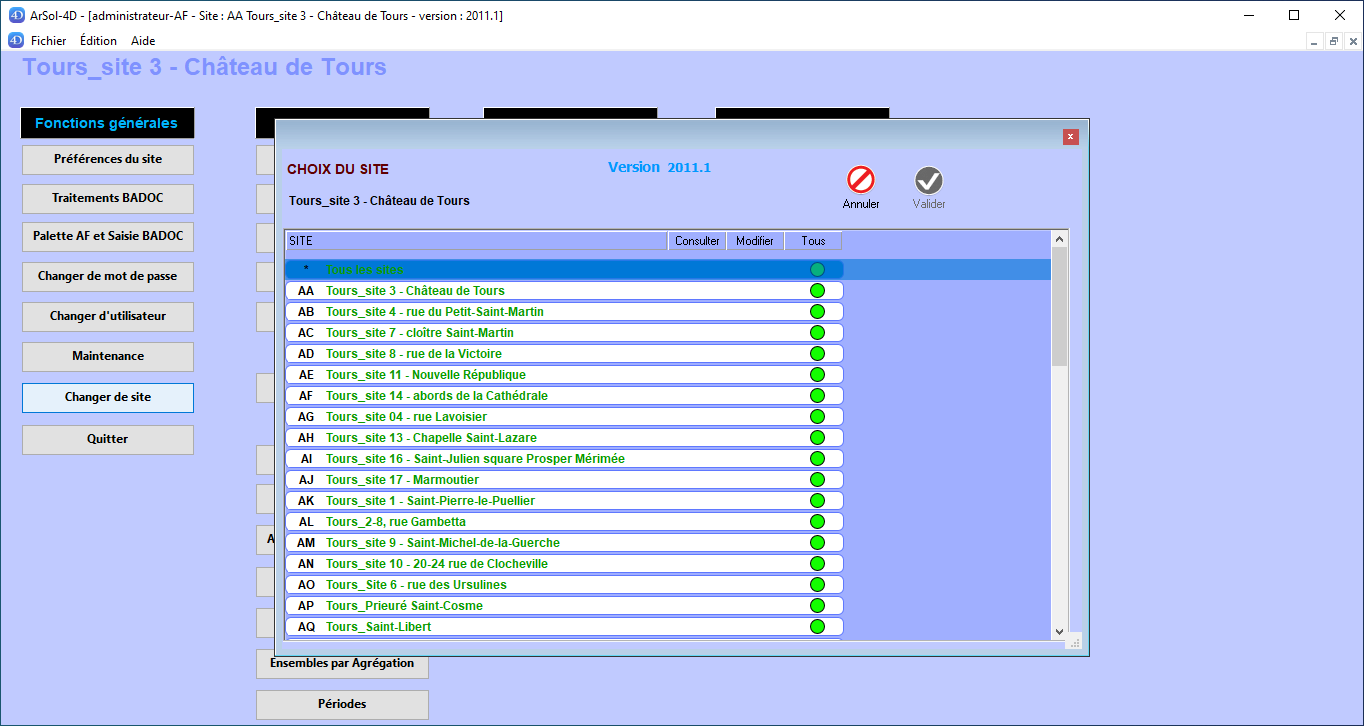The height and width of the screenshot is (726, 1364).
Task: Open the Édition menu
Action: click(98, 41)
